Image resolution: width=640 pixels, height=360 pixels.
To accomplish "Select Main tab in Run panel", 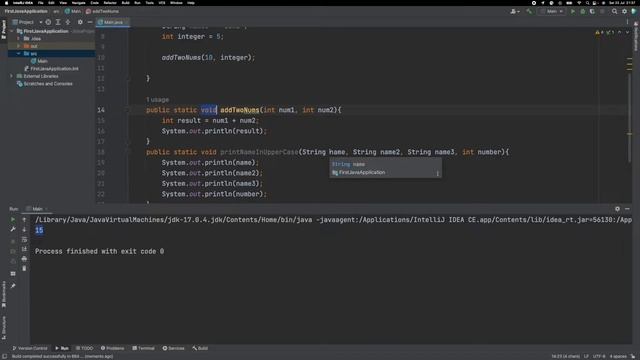I will point(37,209).
